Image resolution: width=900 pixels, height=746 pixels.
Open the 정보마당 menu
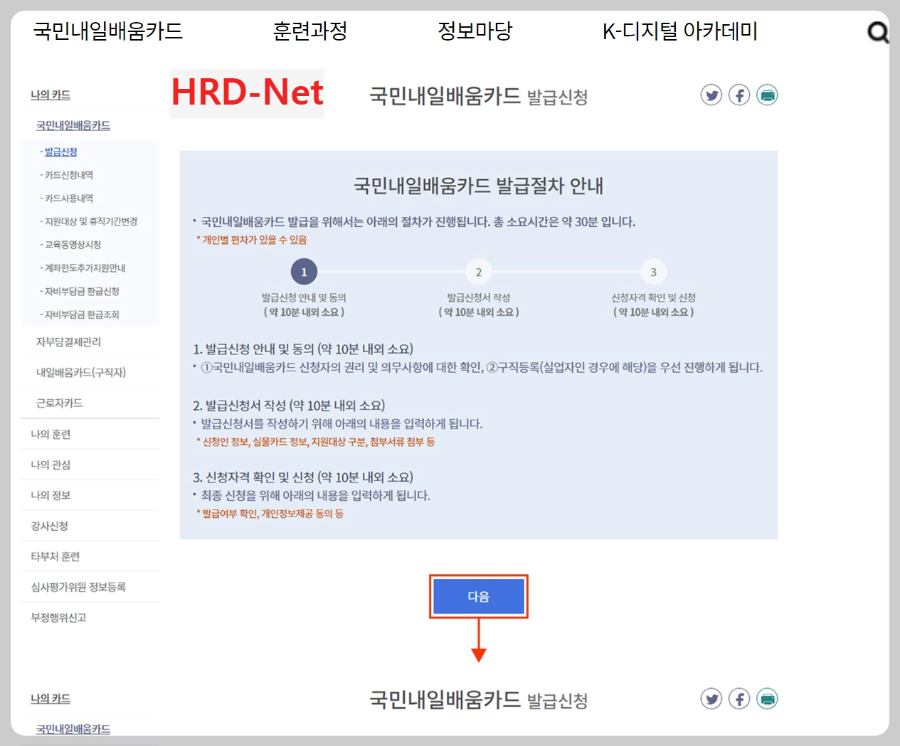[475, 32]
